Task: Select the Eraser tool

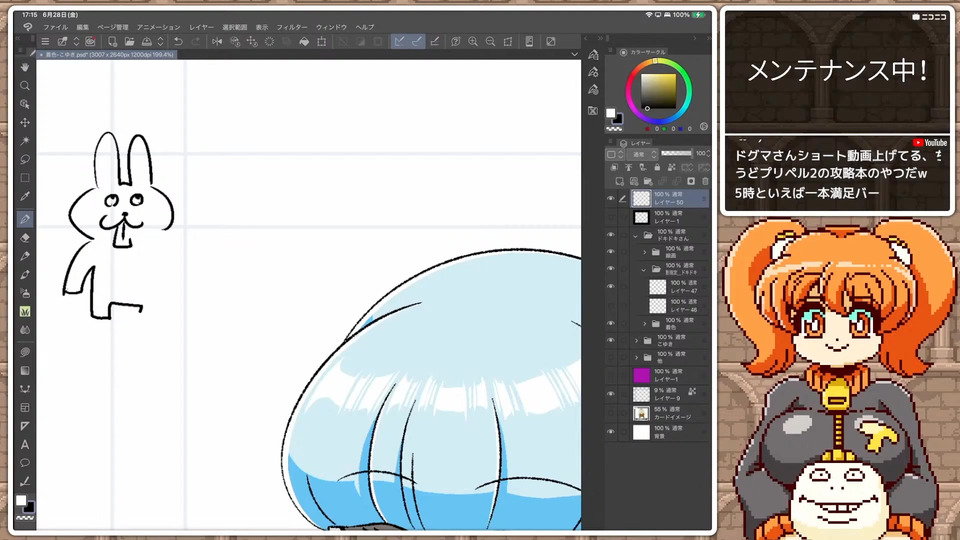Action: point(25,238)
